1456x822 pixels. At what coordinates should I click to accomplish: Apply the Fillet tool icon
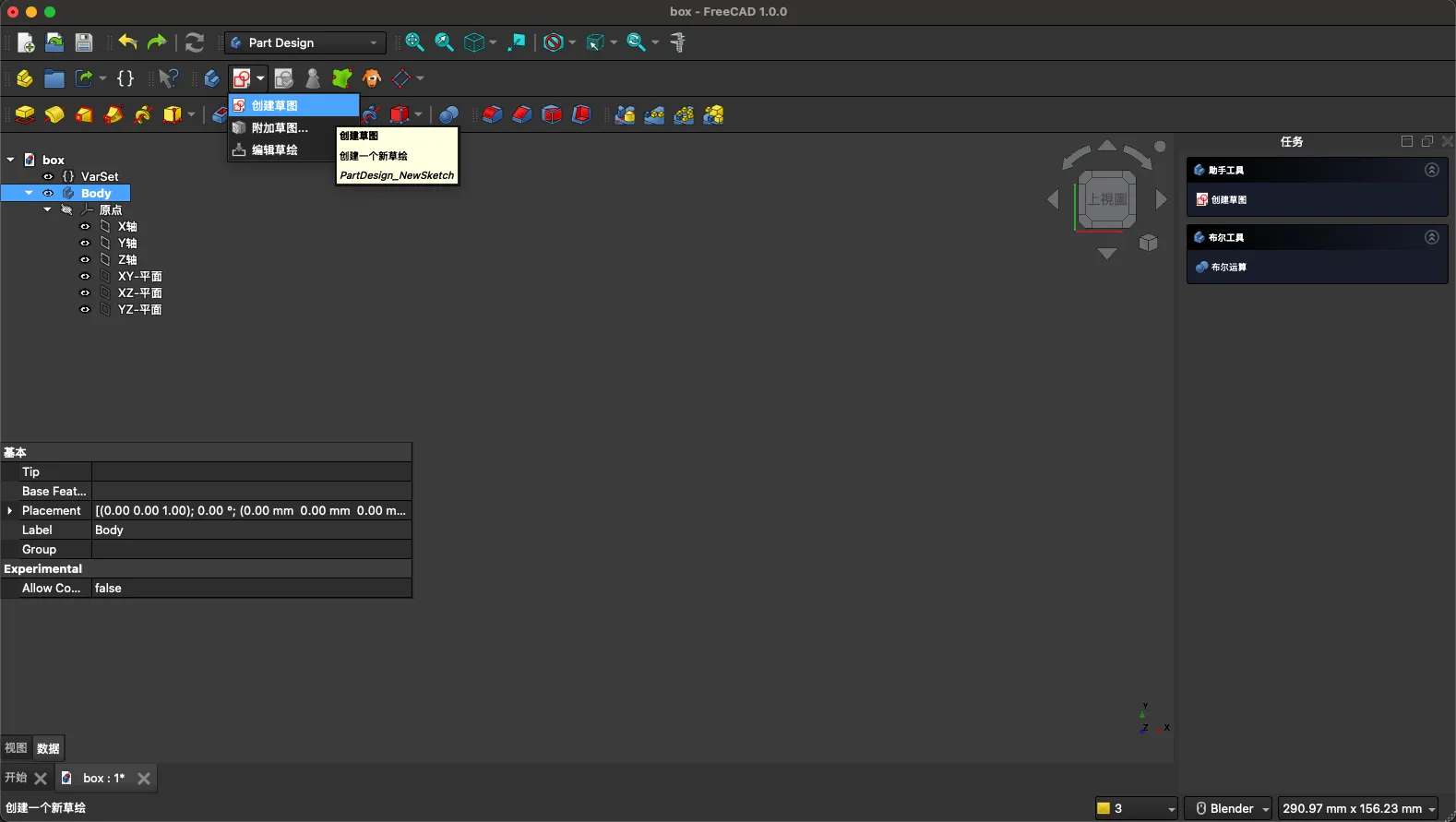point(493,114)
